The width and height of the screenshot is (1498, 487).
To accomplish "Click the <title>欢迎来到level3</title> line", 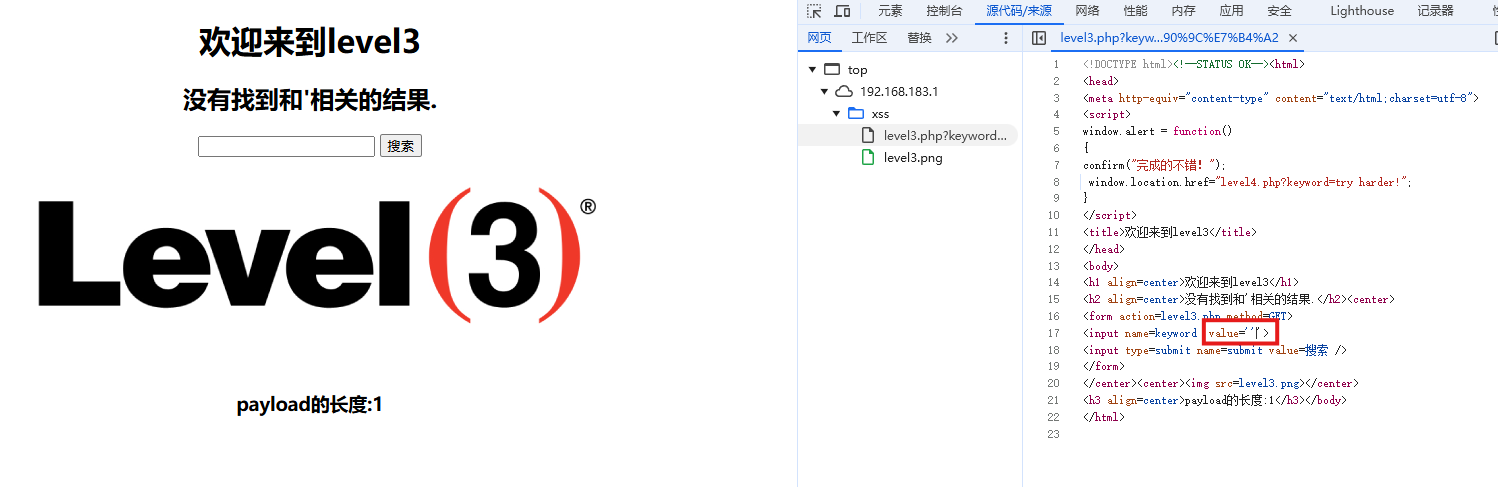I will click(1169, 232).
